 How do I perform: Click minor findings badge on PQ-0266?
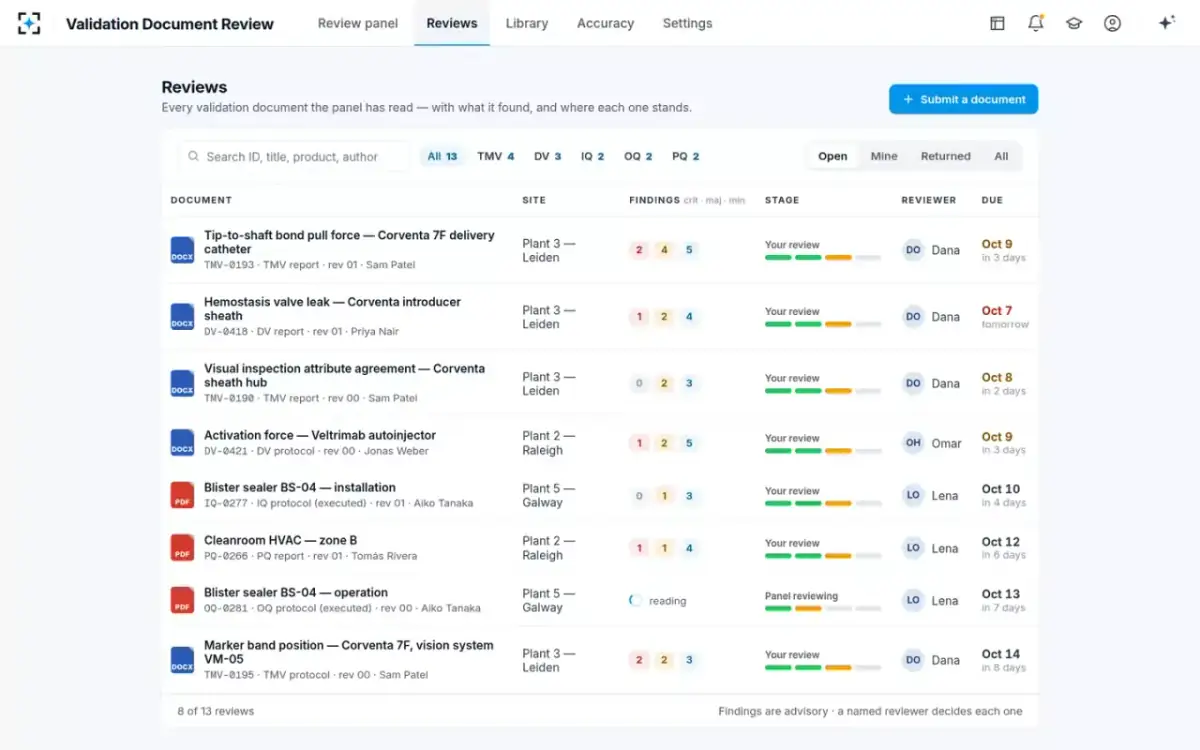(x=689, y=548)
